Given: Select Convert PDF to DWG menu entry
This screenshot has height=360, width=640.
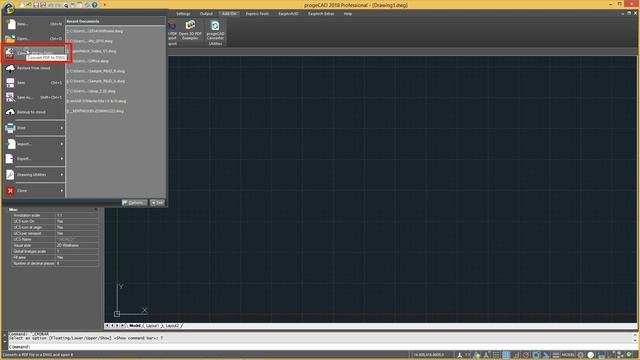Looking at the screenshot, I should (35, 53).
